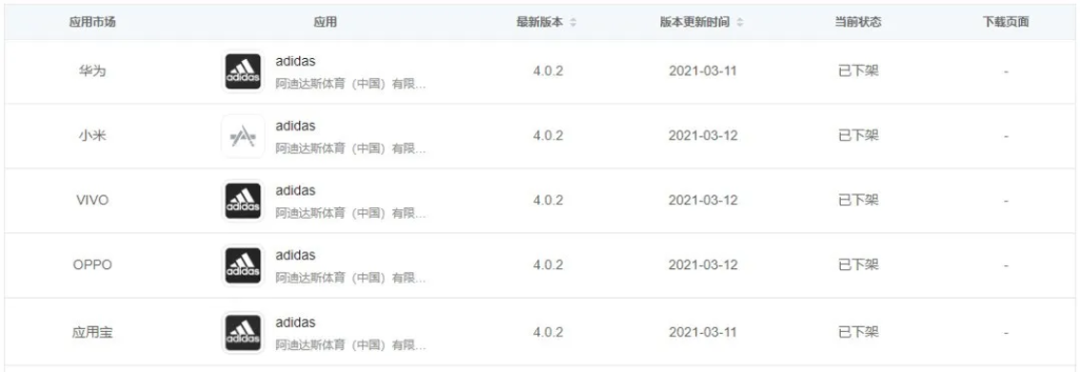
Task: Click the 已下架 status in 华为 row
Action: click(x=858, y=71)
